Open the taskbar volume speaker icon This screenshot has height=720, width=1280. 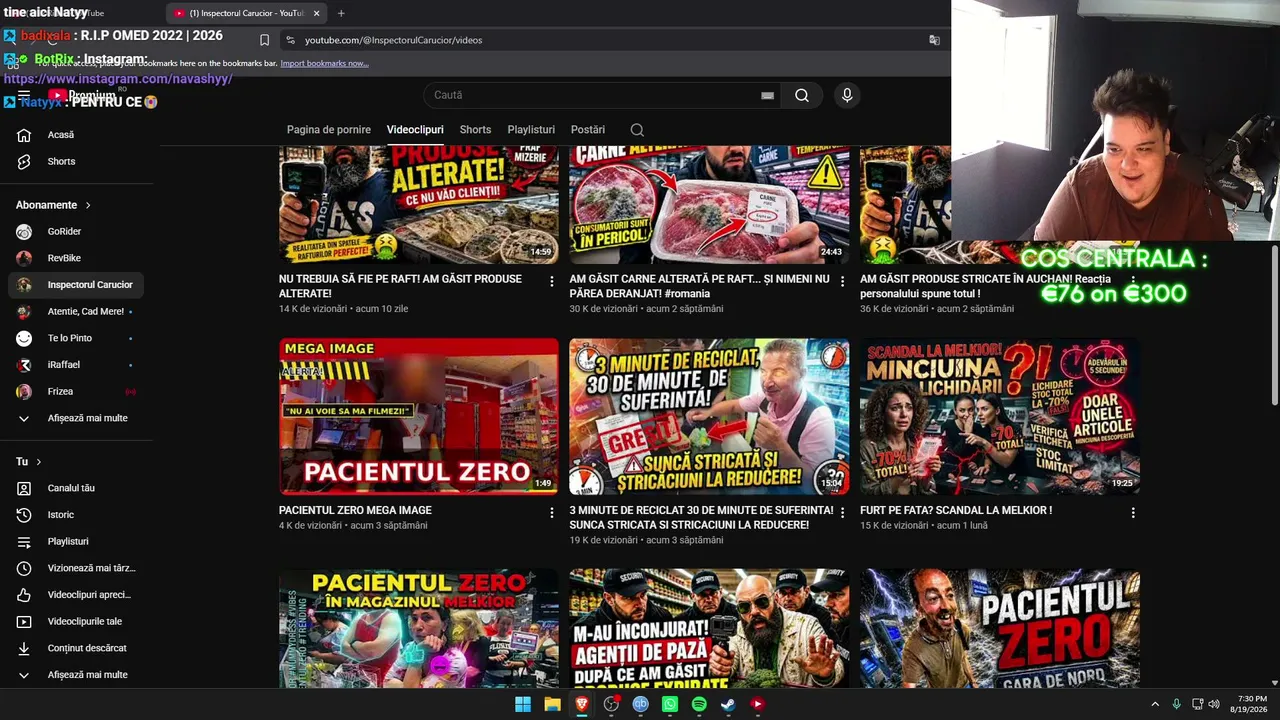1214,704
